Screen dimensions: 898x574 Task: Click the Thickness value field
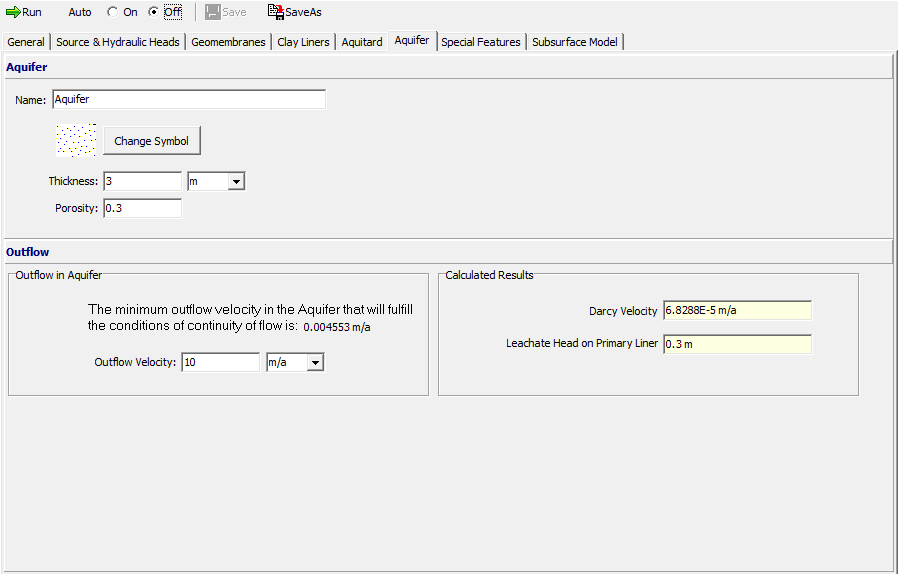(141, 182)
